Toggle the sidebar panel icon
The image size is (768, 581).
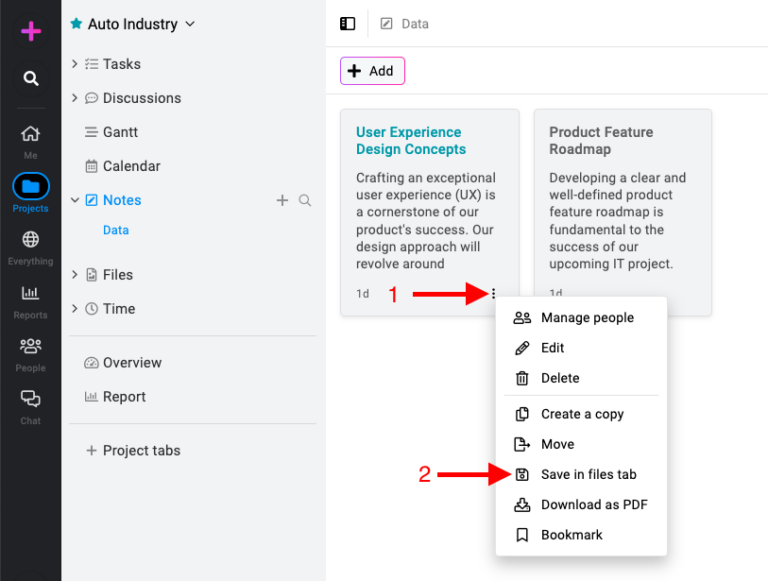348,24
